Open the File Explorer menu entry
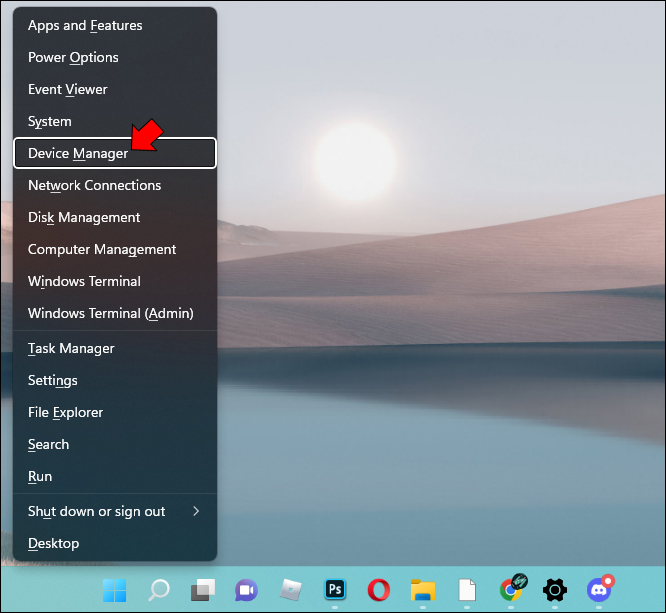The image size is (666, 613). tap(115, 412)
